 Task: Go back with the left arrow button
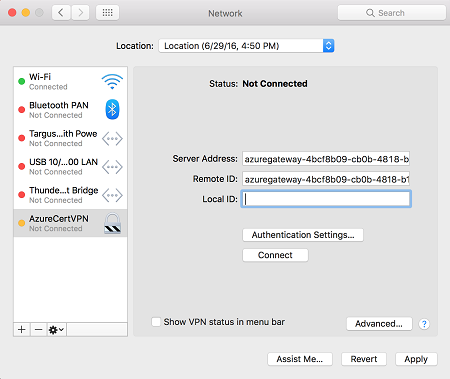click(x=61, y=13)
